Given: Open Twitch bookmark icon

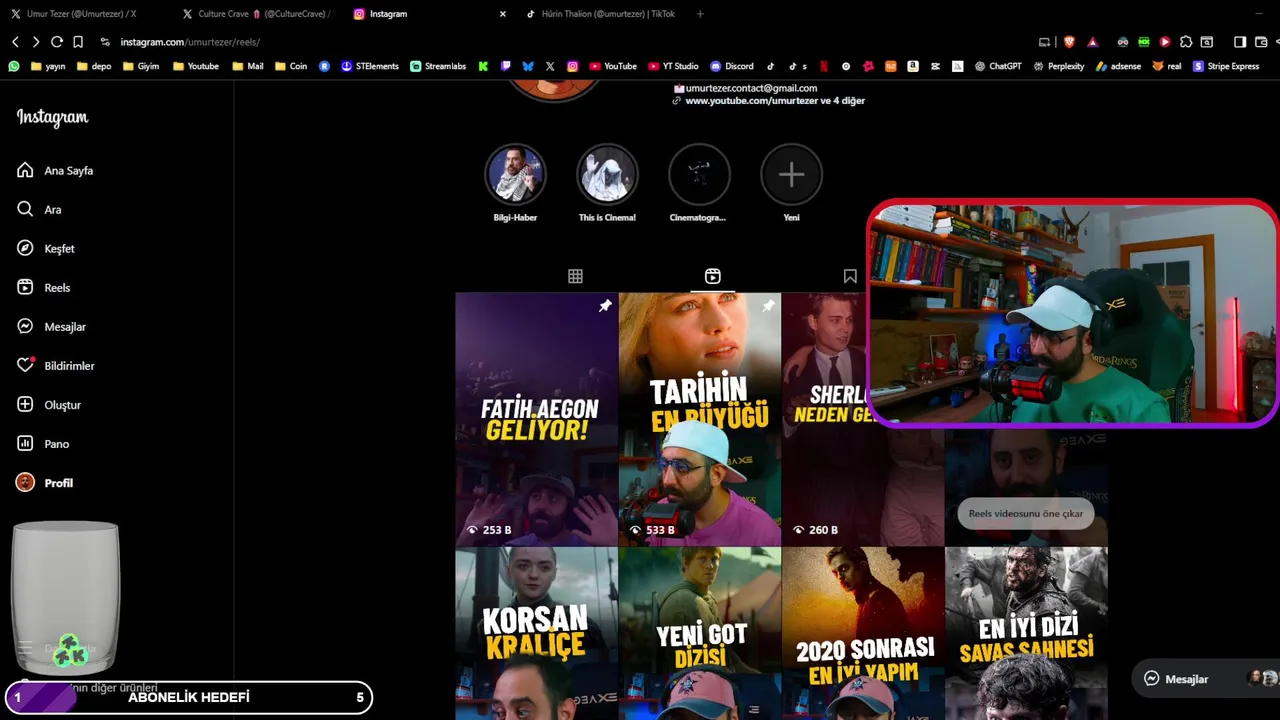Looking at the screenshot, I should tap(506, 66).
